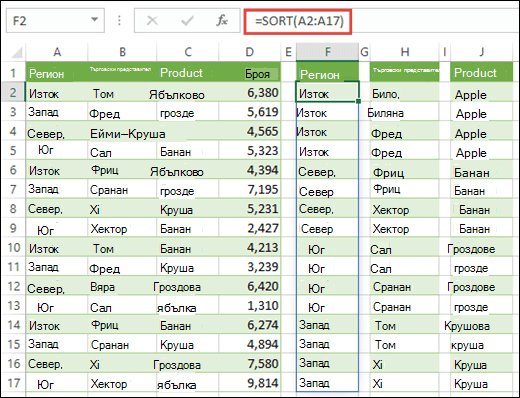Screen dimensions: 520x398
Task: Click the fill handle of cell F2
Action: click(x=358, y=101)
